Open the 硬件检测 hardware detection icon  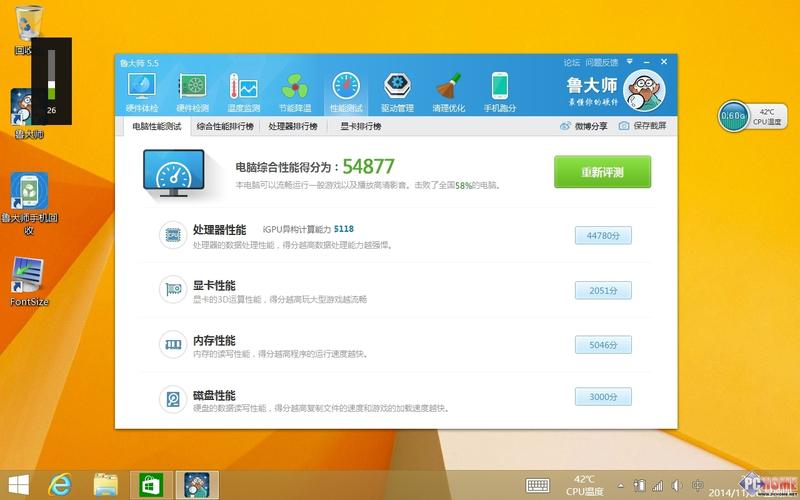coord(192,92)
